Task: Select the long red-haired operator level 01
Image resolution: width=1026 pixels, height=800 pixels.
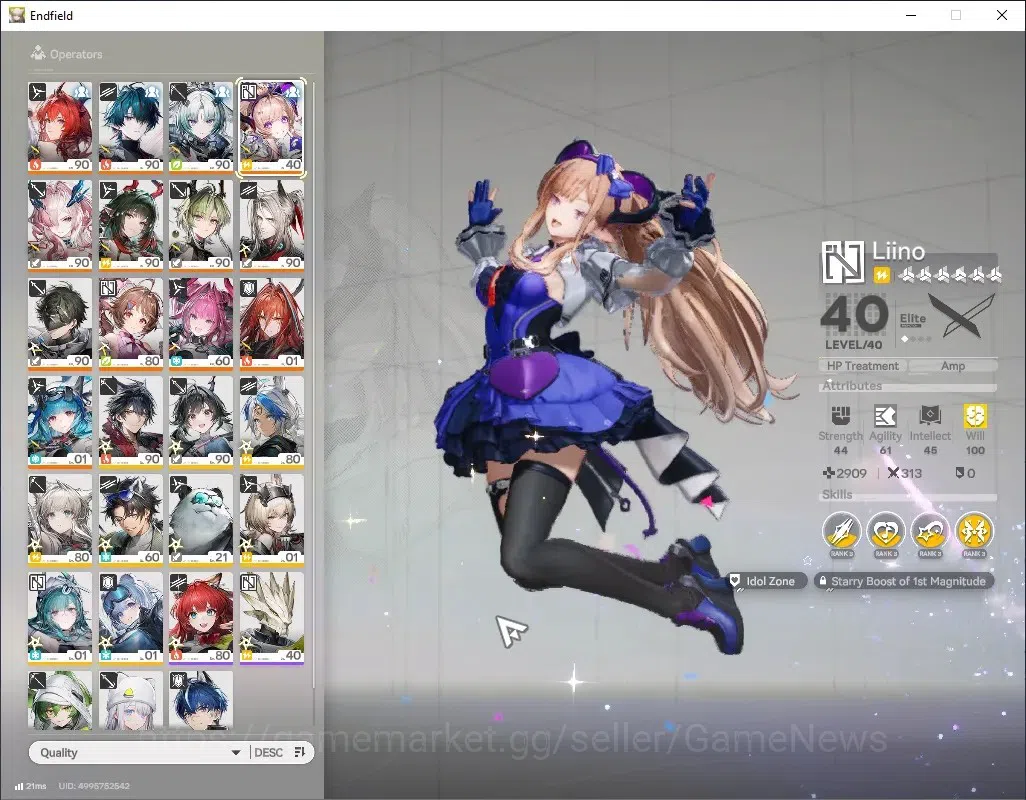Action: point(272,323)
